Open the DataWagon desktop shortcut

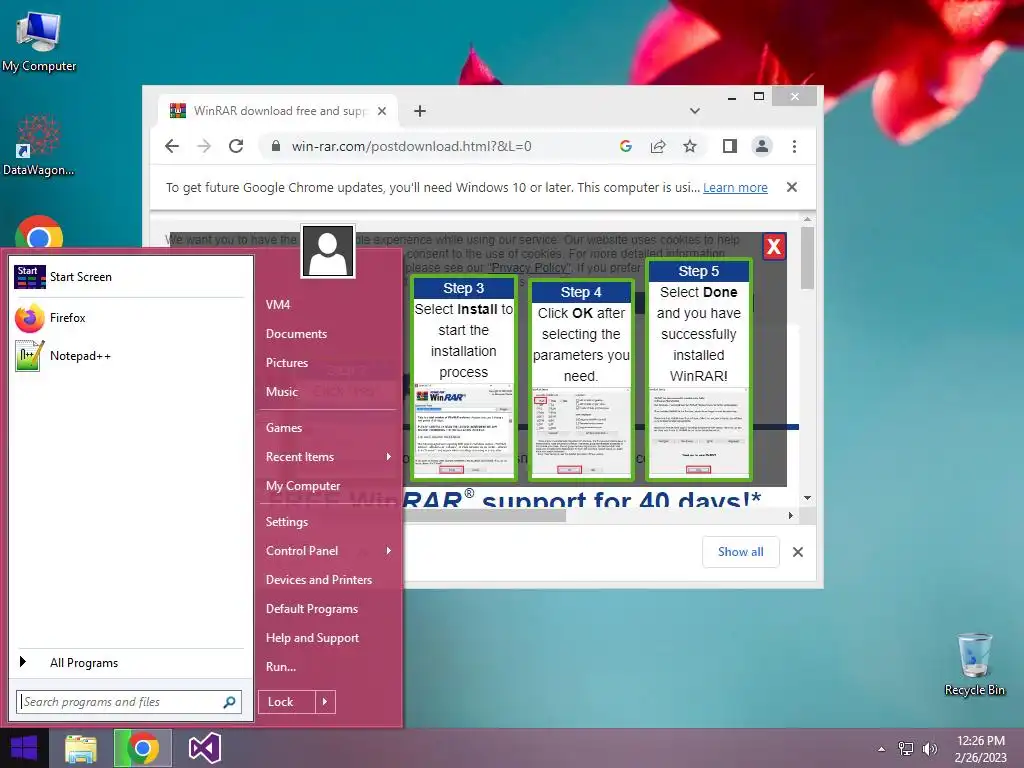(x=39, y=145)
